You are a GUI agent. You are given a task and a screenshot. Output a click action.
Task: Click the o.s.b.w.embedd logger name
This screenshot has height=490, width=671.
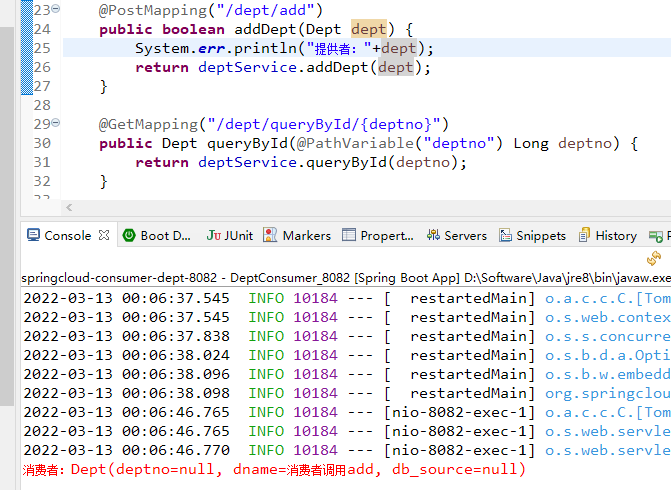click(608, 374)
